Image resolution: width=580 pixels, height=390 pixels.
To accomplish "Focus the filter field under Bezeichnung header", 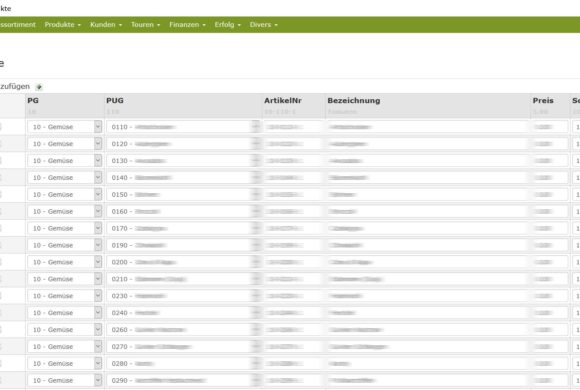I will pos(428,112).
